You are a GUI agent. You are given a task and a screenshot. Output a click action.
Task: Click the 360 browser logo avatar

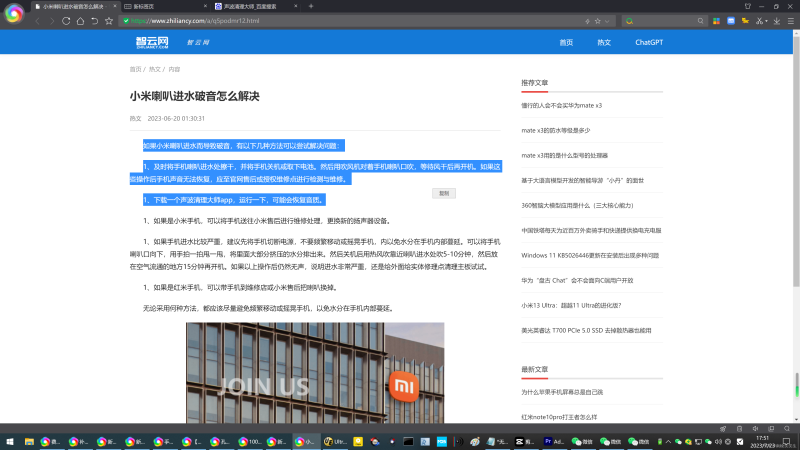14,14
